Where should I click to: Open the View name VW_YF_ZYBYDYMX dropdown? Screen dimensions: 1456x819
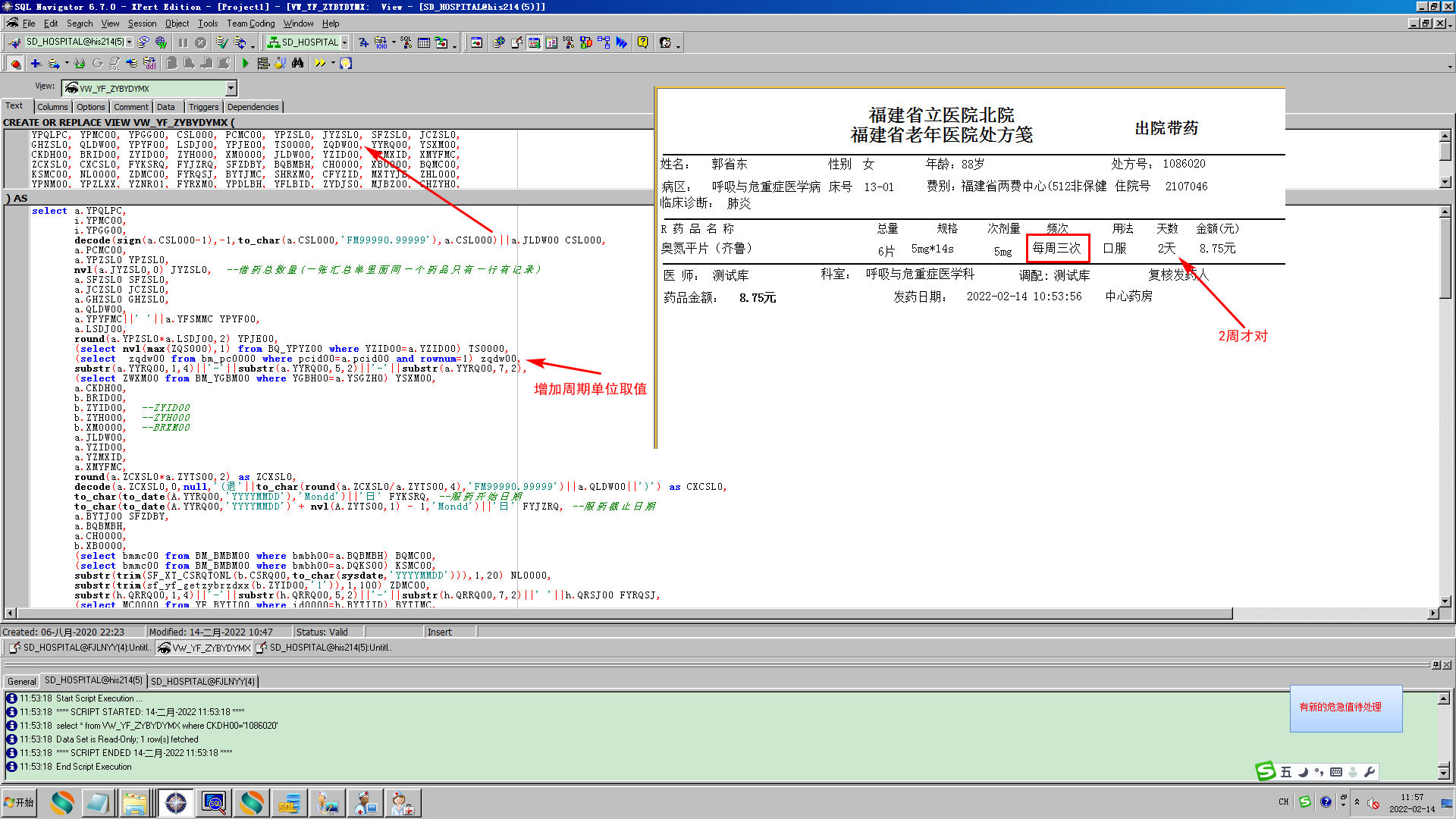click(231, 89)
